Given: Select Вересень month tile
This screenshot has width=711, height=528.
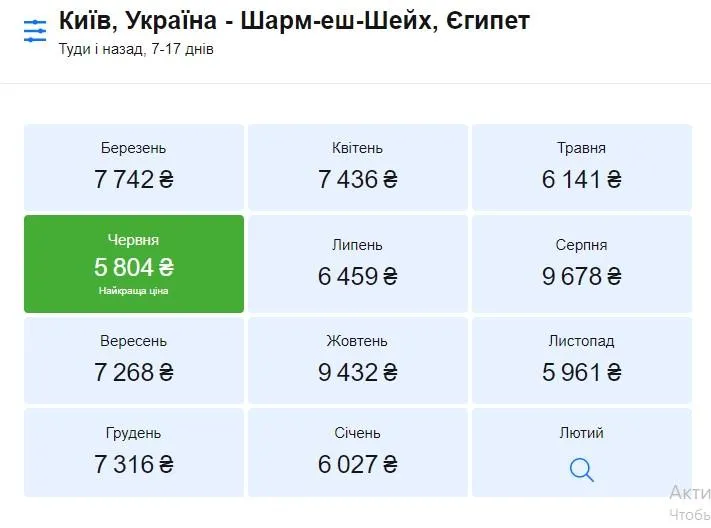Looking at the screenshot, I should [x=134, y=360].
